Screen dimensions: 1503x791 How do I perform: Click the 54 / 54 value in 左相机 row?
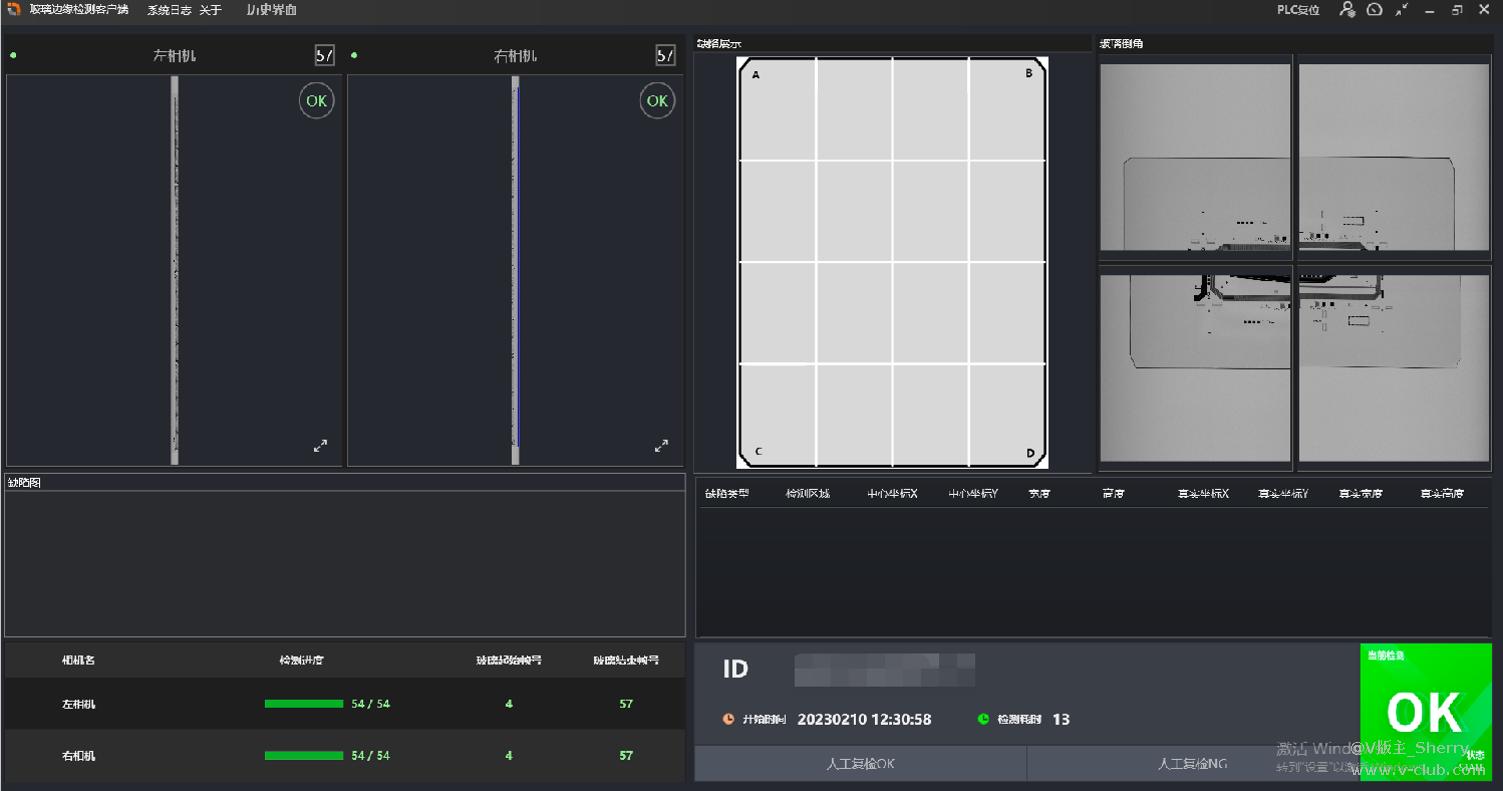pyautogui.click(x=371, y=704)
